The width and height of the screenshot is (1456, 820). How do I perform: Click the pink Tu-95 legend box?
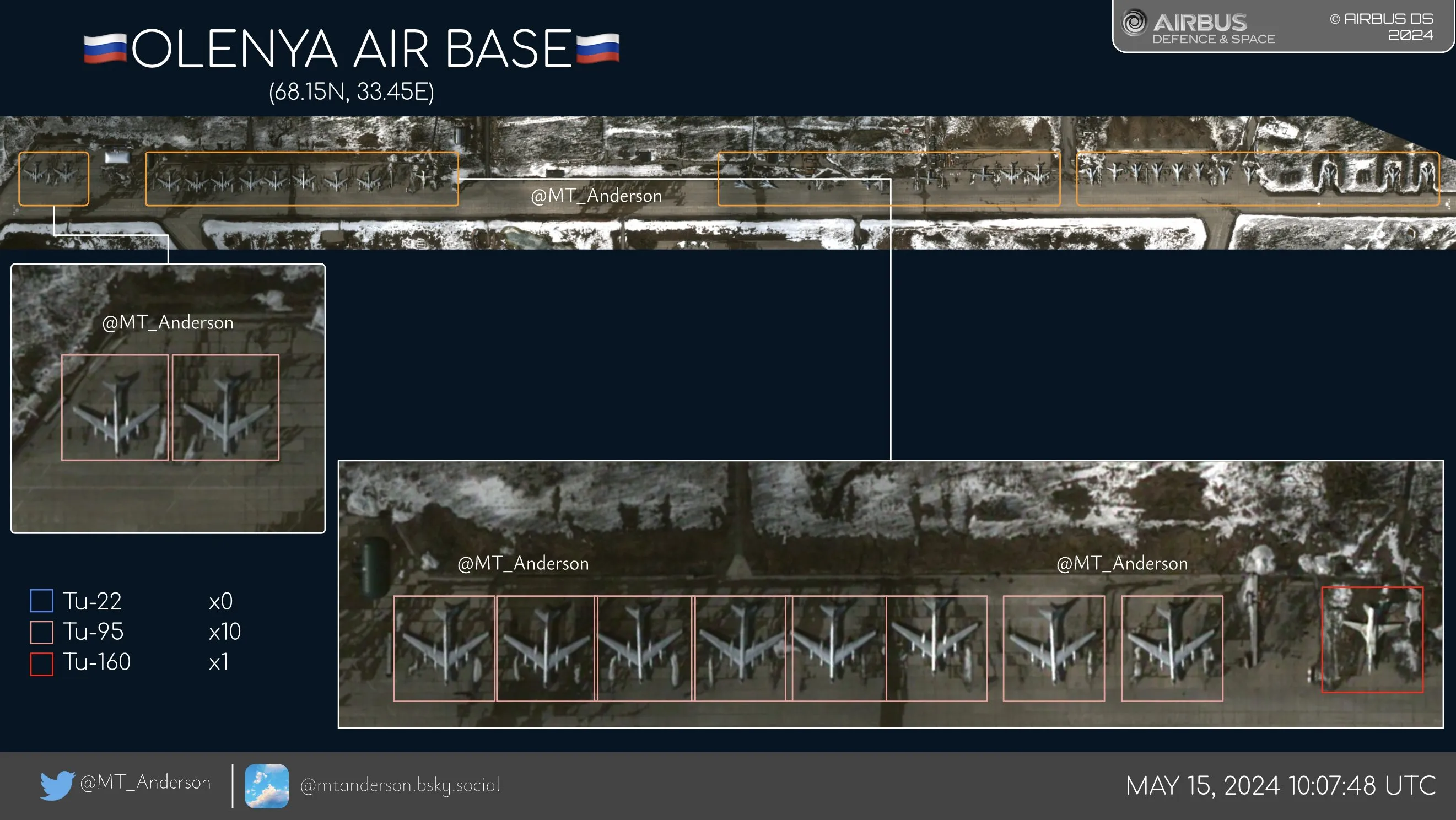click(42, 632)
